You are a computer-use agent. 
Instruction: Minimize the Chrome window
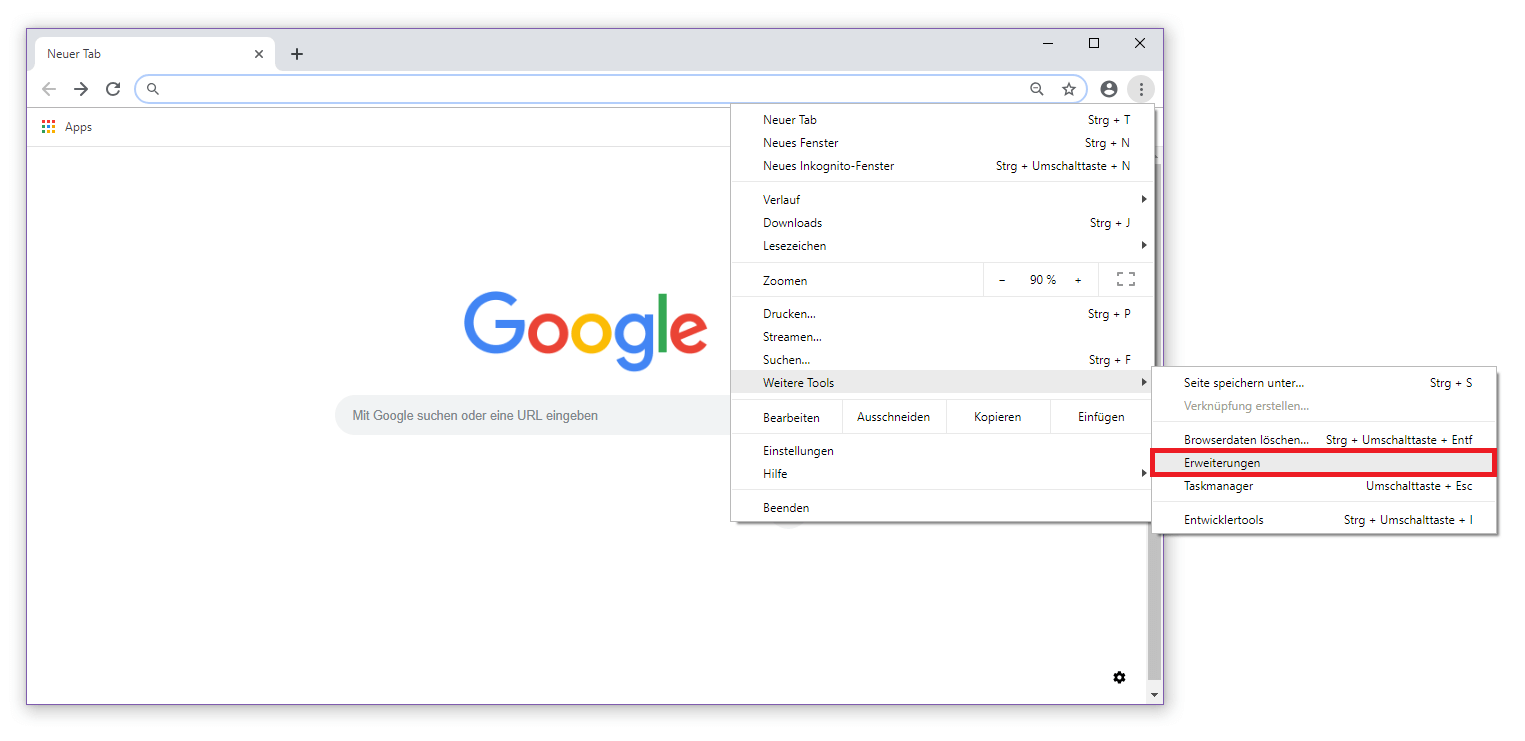pyautogui.click(x=1048, y=44)
